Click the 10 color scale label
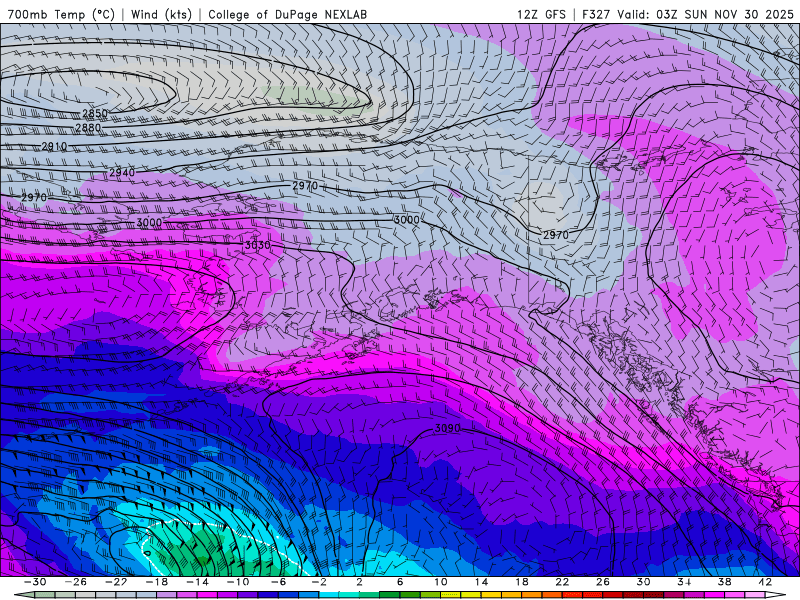This screenshot has height=600, width=800. click(440, 582)
